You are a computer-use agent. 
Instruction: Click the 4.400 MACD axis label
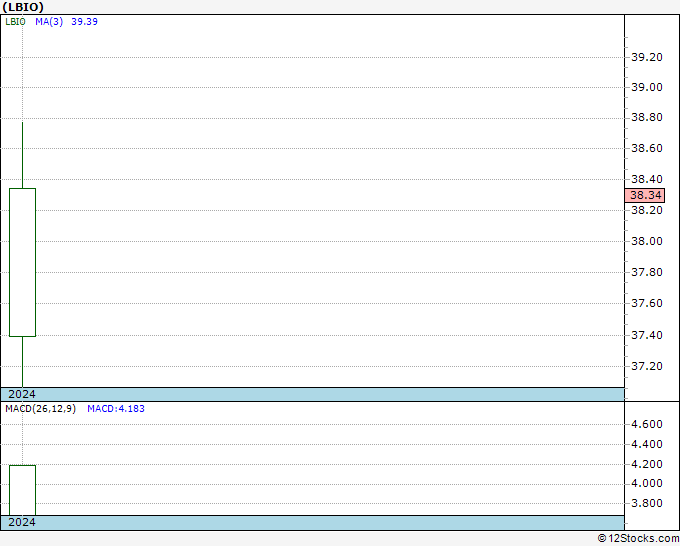pyautogui.click(x=647, y=444)
